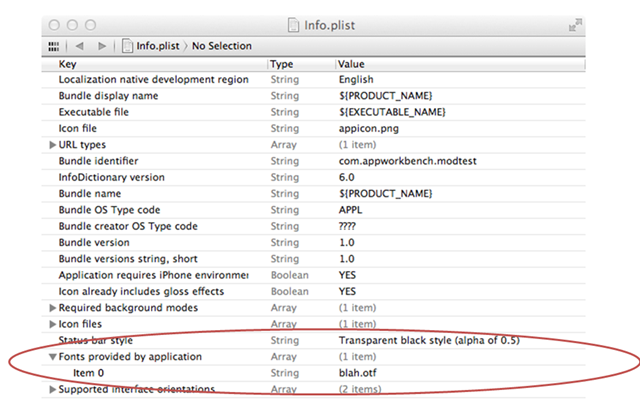This screenshot has width=640, height=409.
Task: Open the Info.plist breadcrumb menu
Action: 160,46
